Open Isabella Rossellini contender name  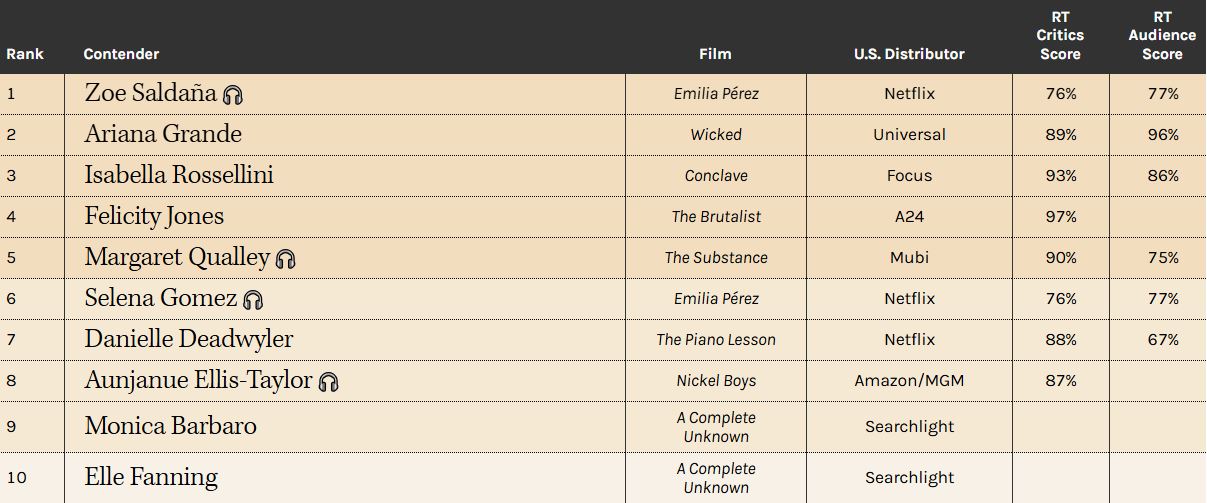179,175
